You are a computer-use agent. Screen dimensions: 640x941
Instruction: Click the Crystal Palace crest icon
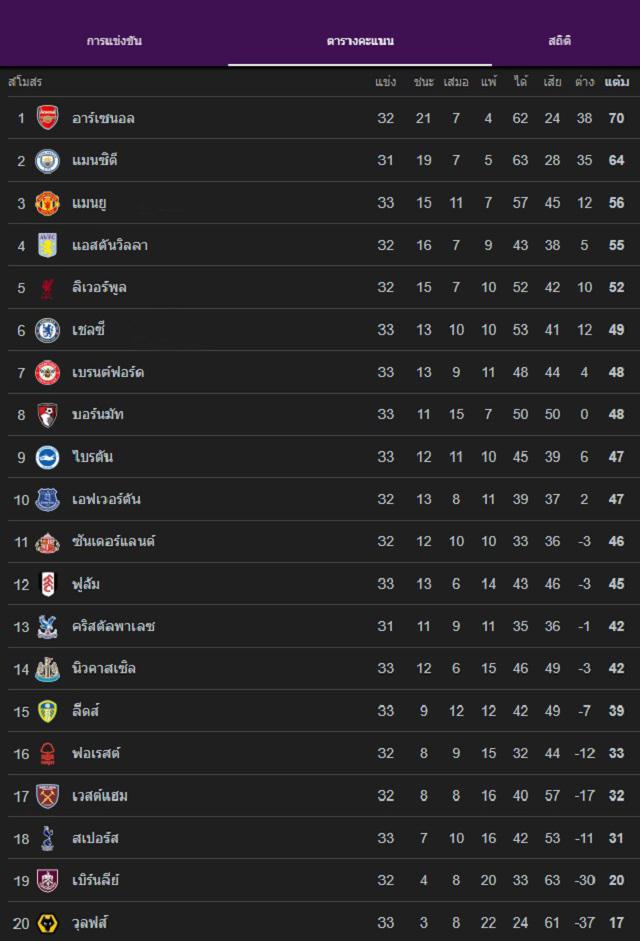point(47,626)
